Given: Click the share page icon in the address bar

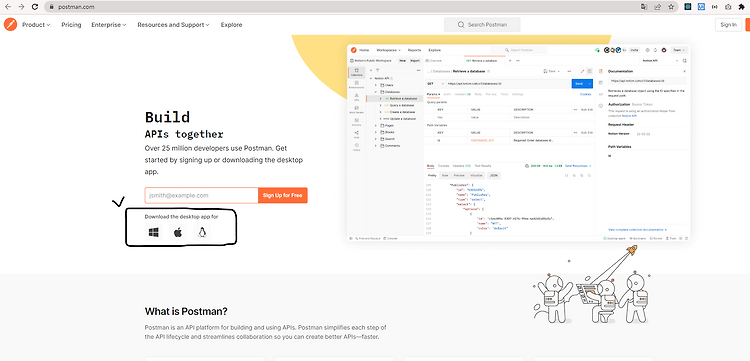Looking at the screenshot, I should click(658, 7).
